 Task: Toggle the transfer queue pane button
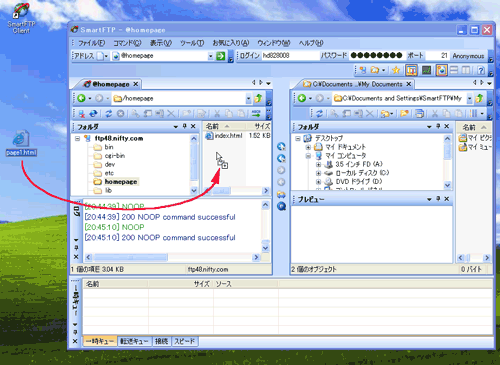pos(411,70)
